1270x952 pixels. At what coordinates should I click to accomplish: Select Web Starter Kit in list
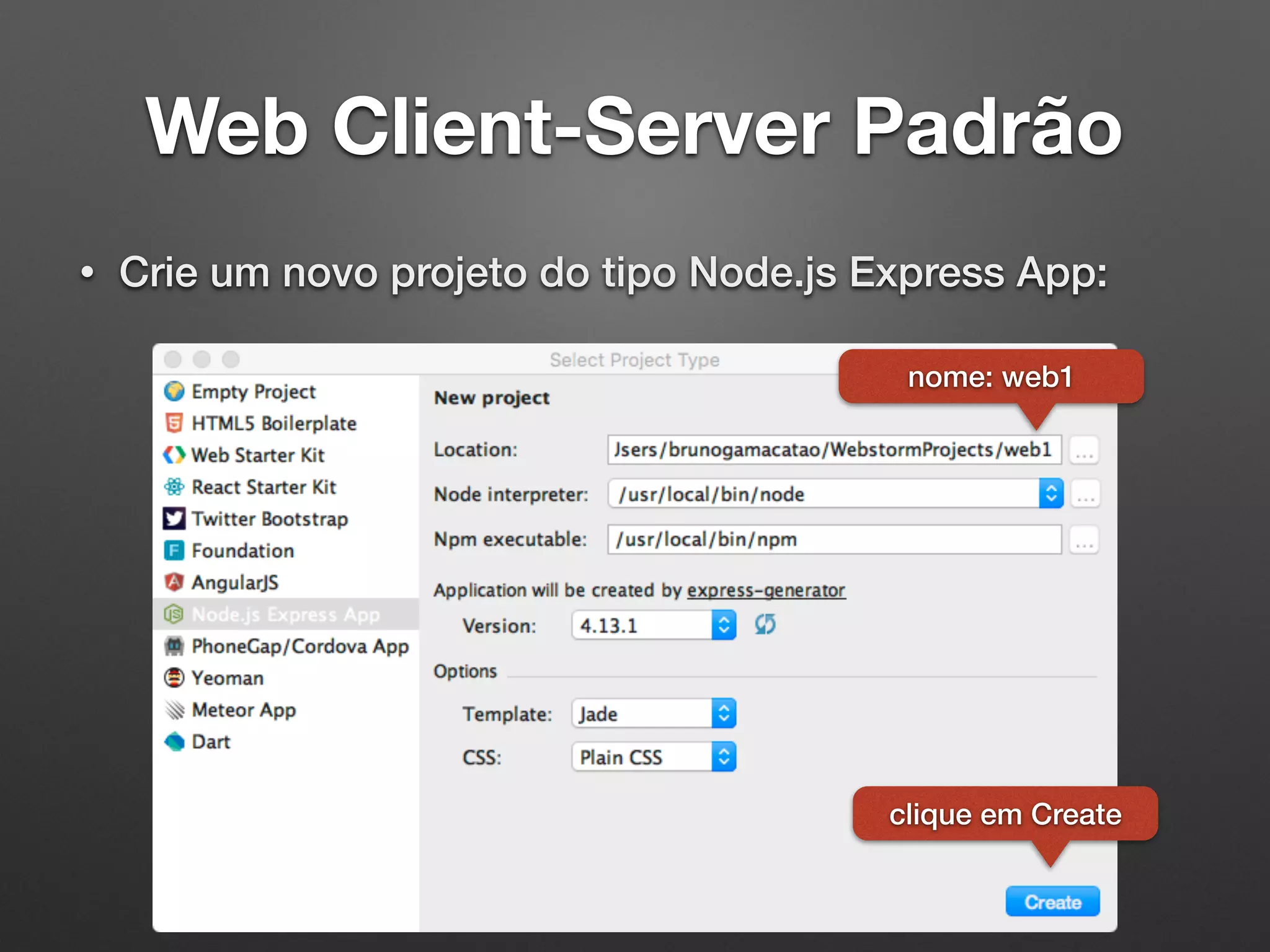coord(258,455)
